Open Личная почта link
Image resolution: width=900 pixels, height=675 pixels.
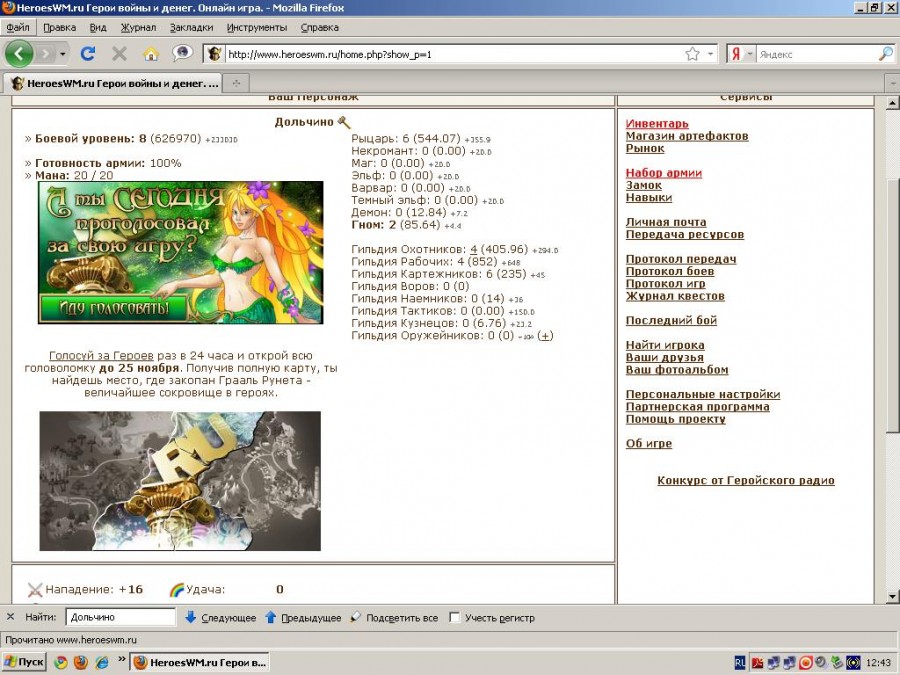[x=666, y=222]
